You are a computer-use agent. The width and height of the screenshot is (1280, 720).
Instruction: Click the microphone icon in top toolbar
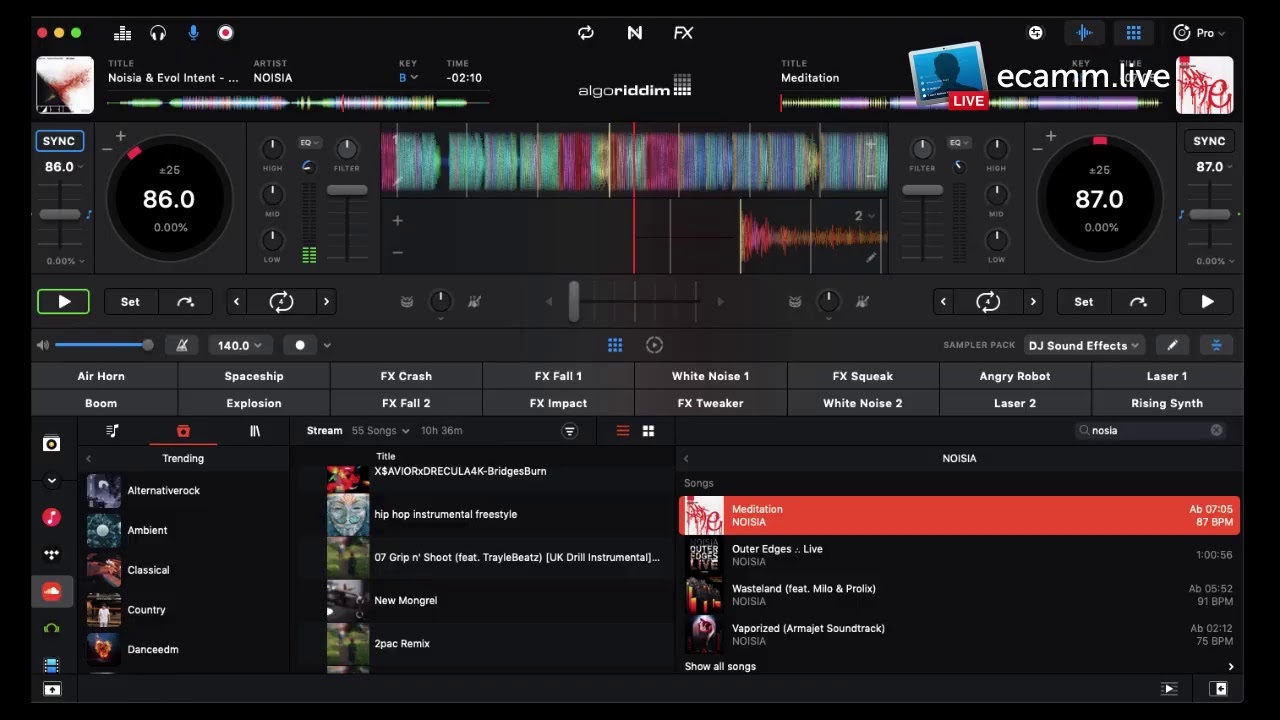193,33
